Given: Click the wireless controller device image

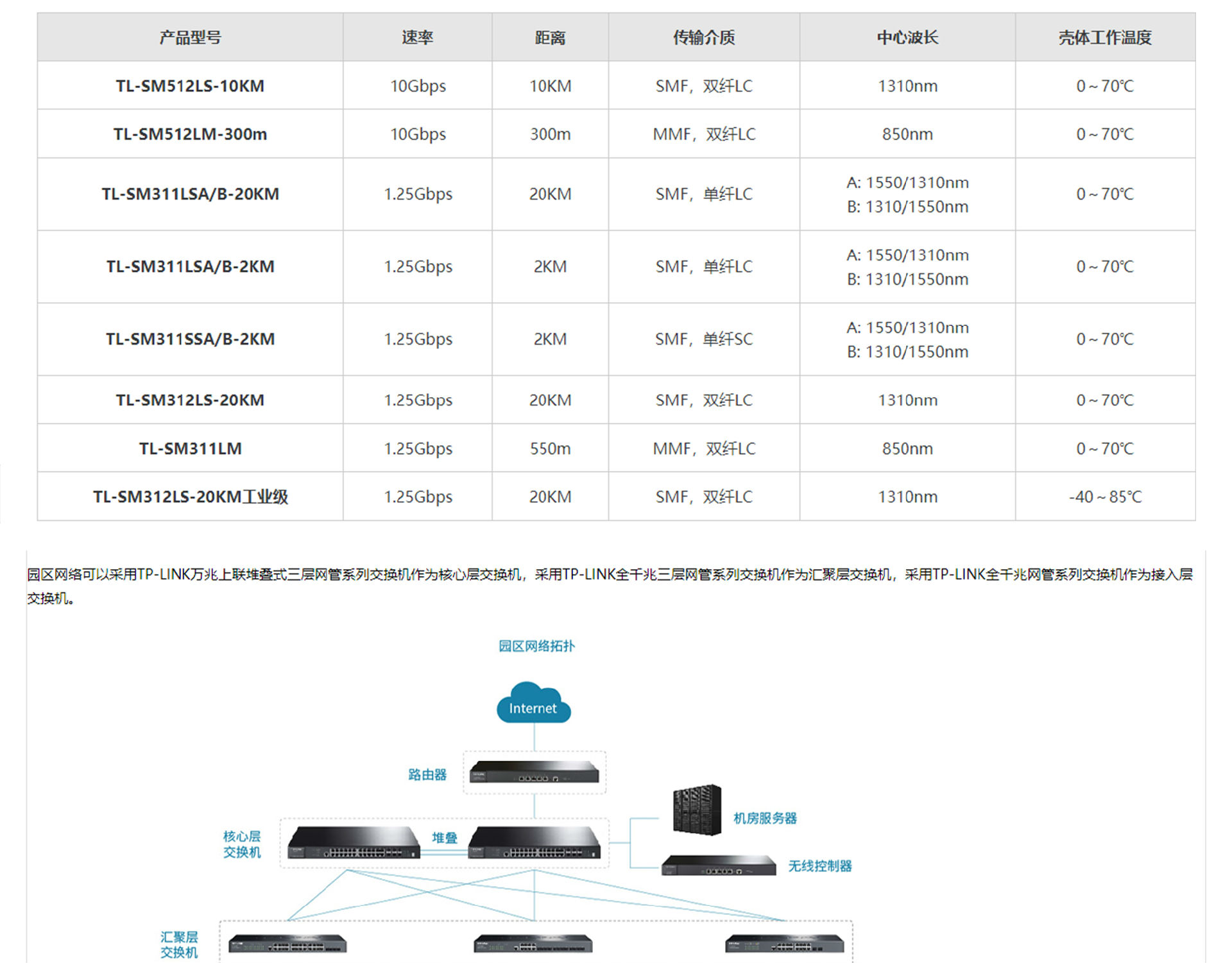Looking at the screenshot, I should 719,865.
